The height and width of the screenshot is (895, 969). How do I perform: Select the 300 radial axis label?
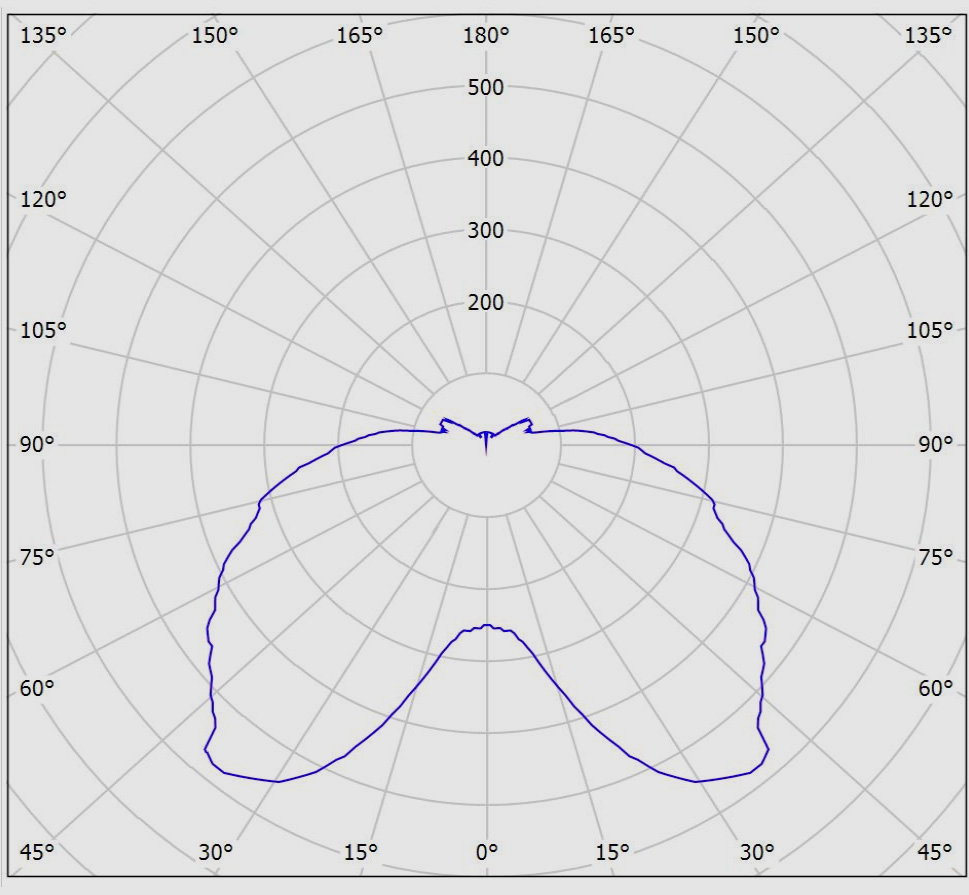click(x=486, y=231)
